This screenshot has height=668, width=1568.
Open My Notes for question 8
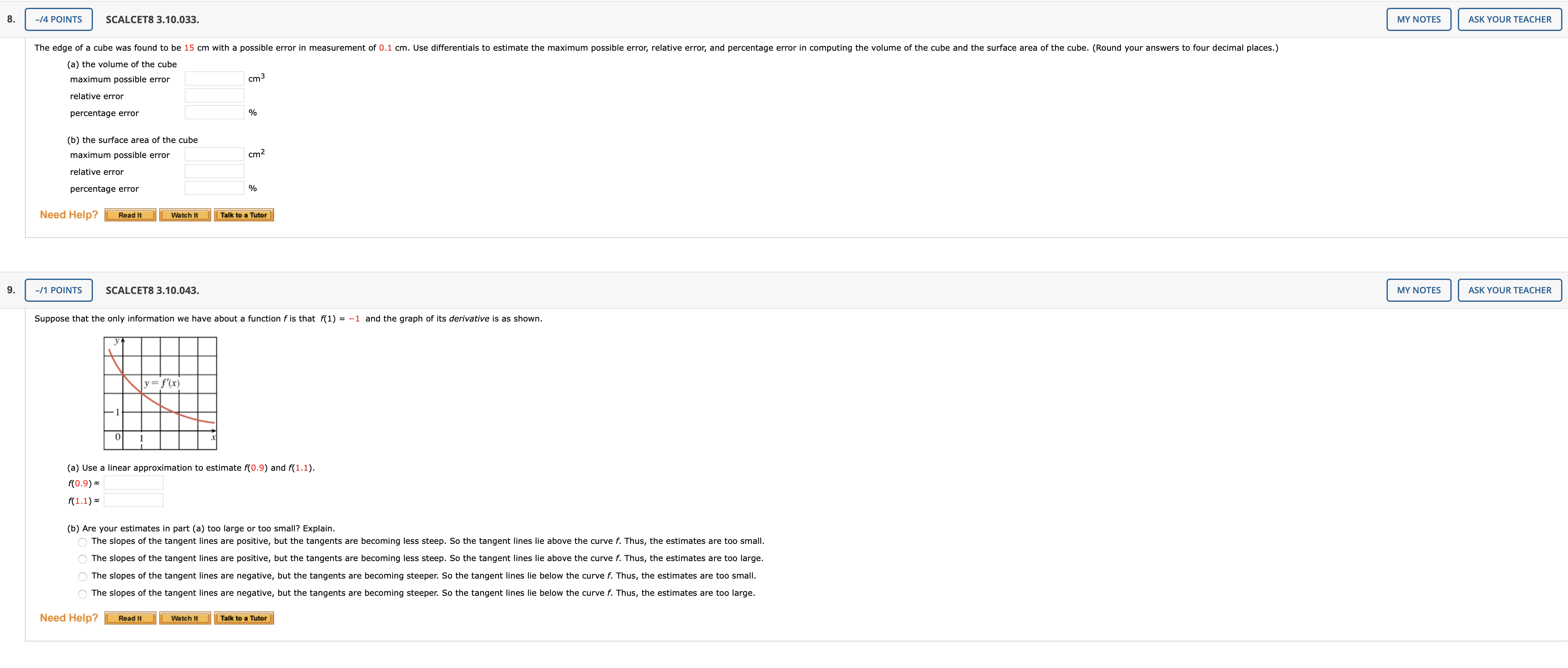point(1418,19)
